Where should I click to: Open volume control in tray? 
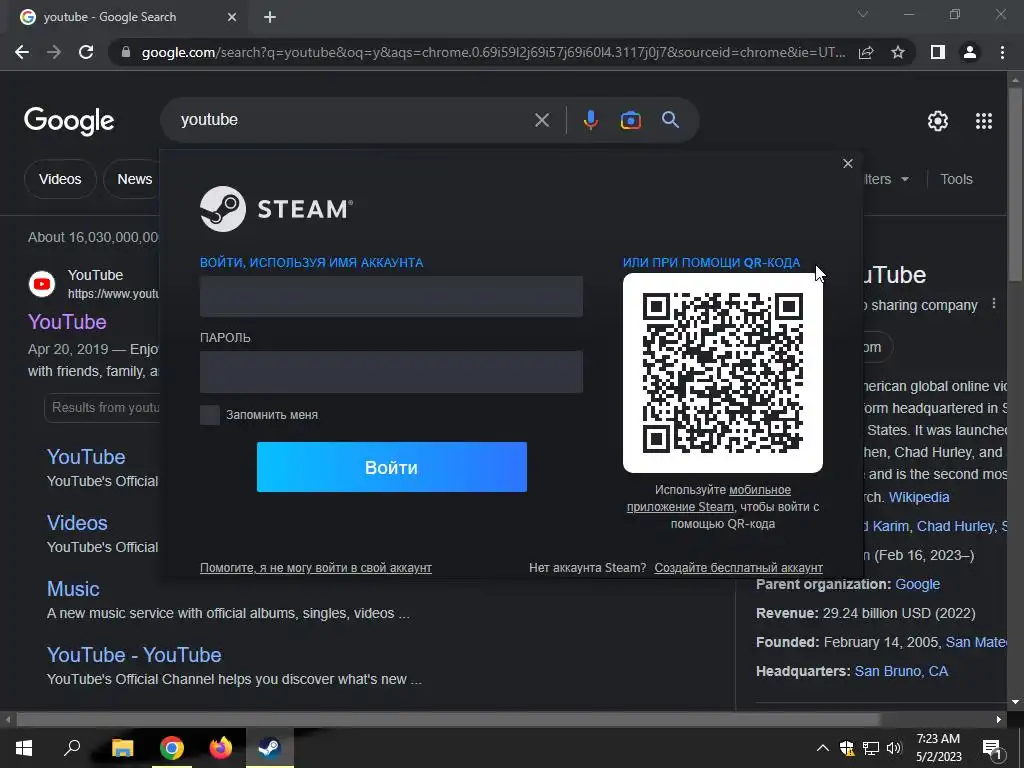(x=894, y=748)
